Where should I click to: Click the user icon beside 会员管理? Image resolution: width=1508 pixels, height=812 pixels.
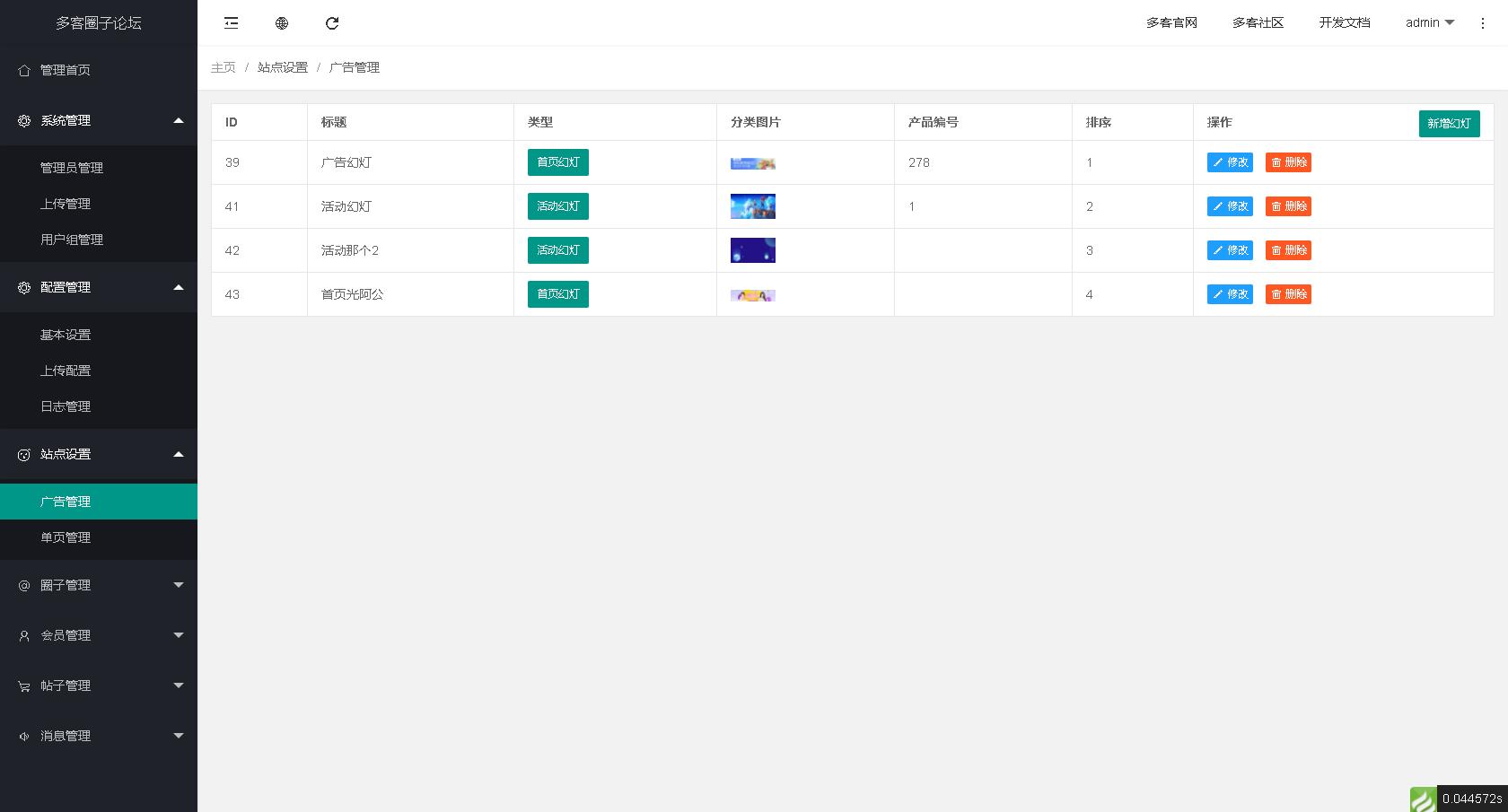point(24,635)
